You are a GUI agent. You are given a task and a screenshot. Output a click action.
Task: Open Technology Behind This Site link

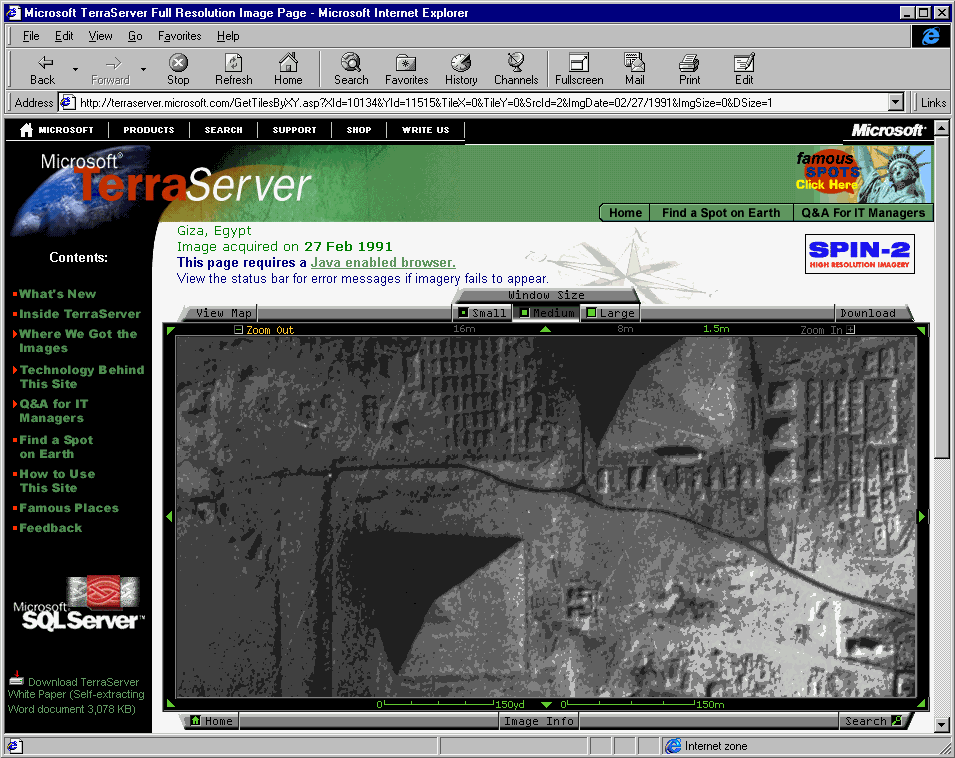pos(82,377)
